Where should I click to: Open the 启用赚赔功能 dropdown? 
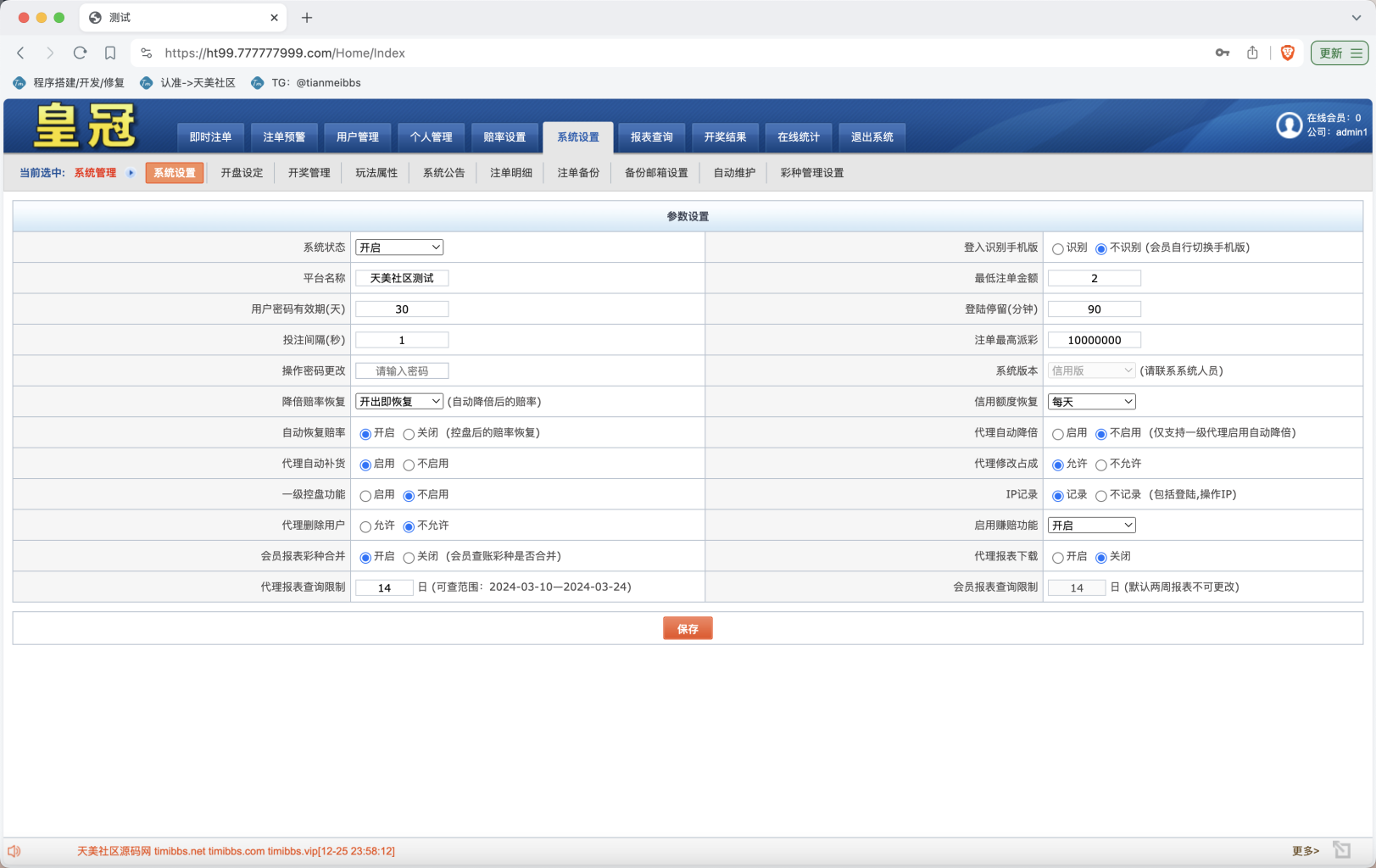click(1091, 525)
